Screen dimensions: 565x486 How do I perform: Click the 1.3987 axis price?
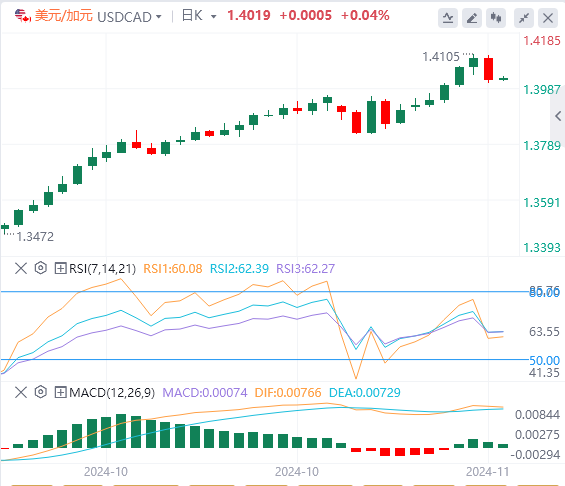pos(542,90)
